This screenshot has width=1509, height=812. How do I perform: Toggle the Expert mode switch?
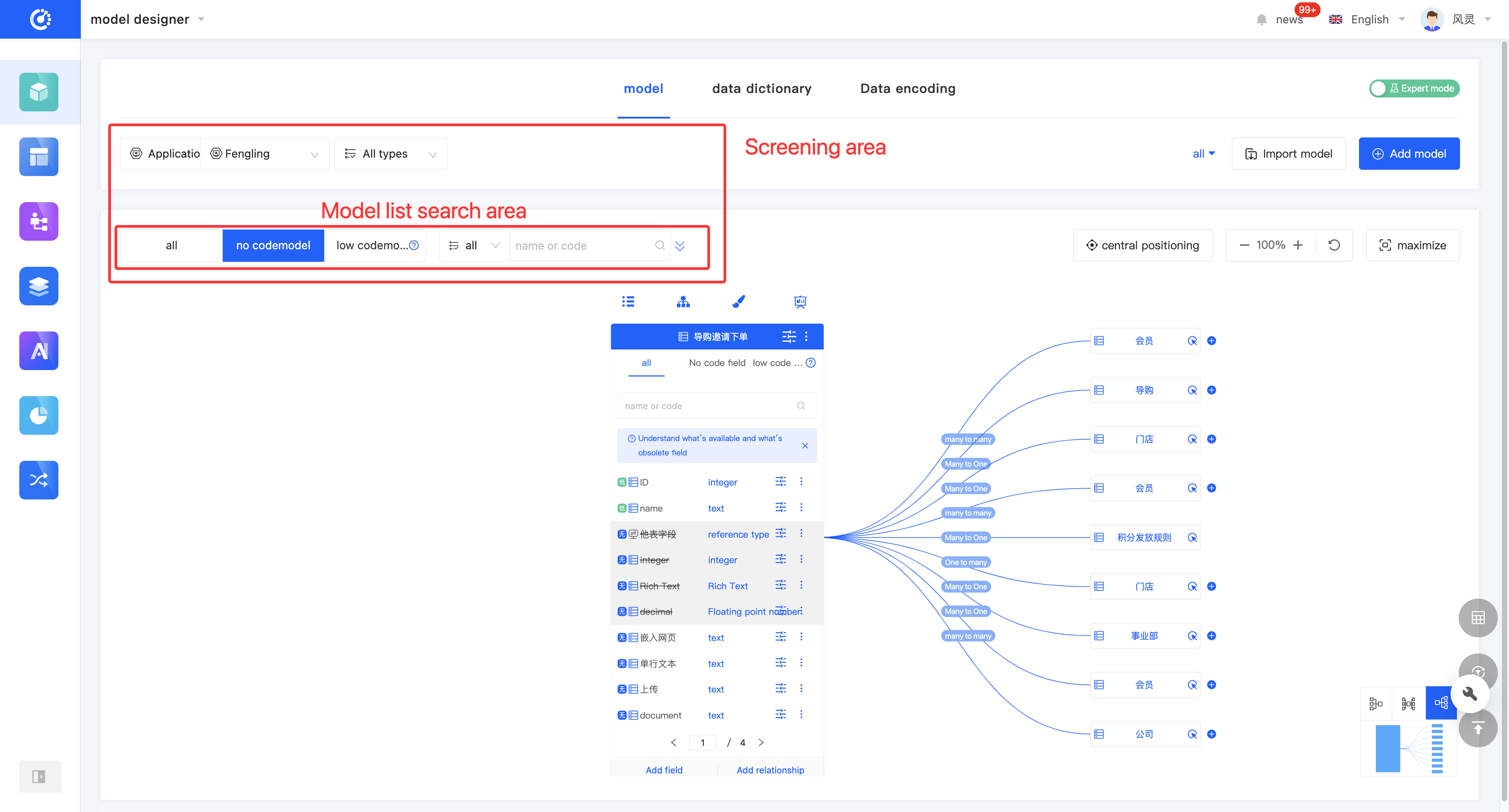pyautogui.click(x=1413, y=88)
